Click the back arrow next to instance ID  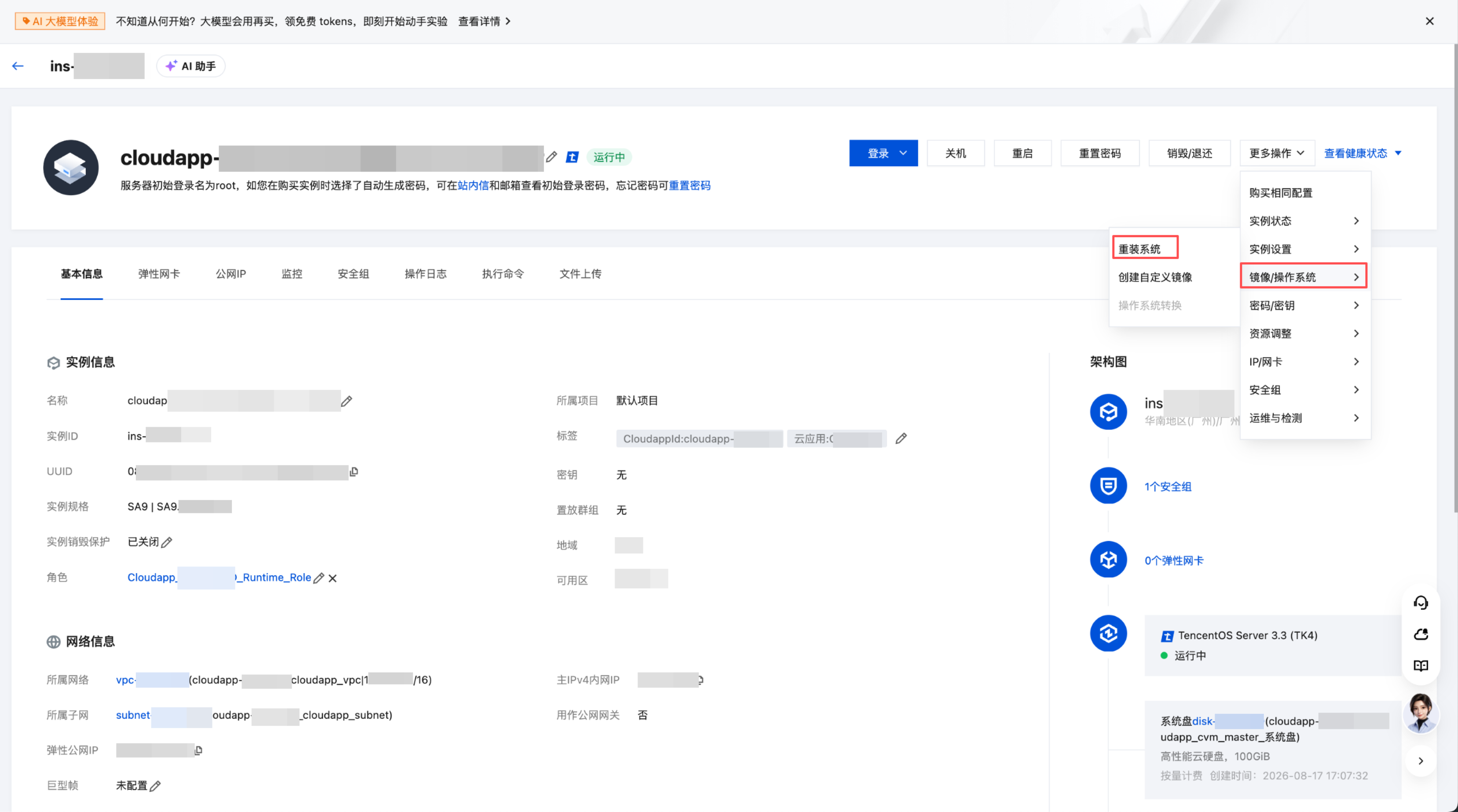point(18,66)
